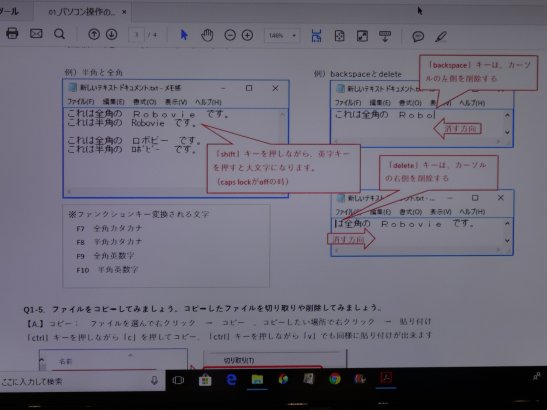The width and height of the screenshot is (547, 410).
Task: Click the print icon in toolbar
Action: (12, 33)
